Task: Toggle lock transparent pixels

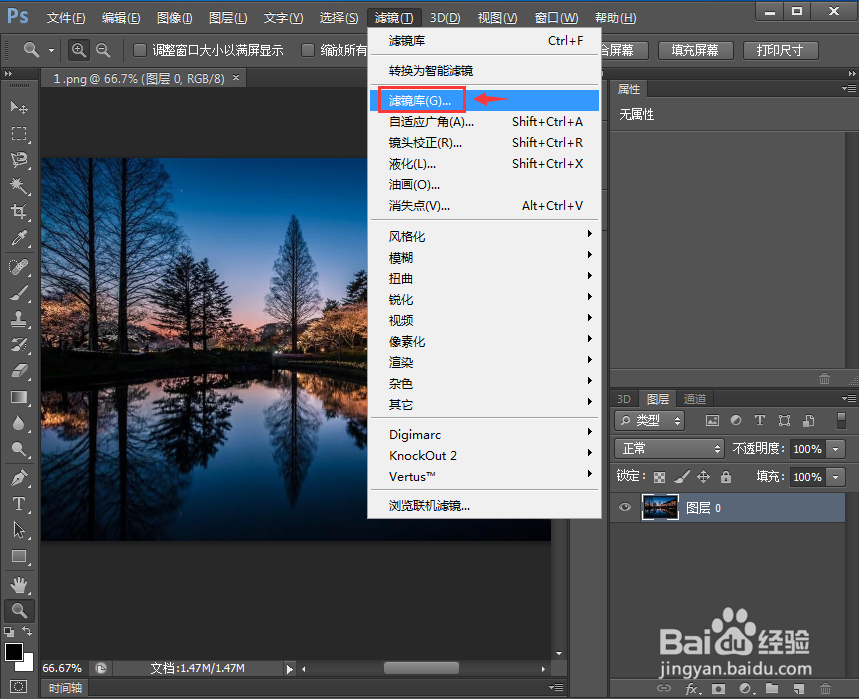Action: [x=660, y=477]
